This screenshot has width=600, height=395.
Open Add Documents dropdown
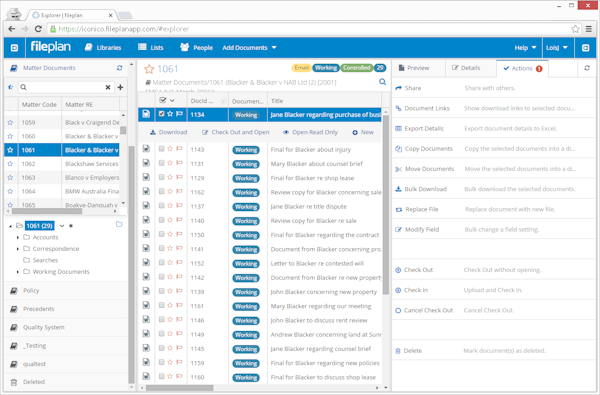tap(249, 47)
